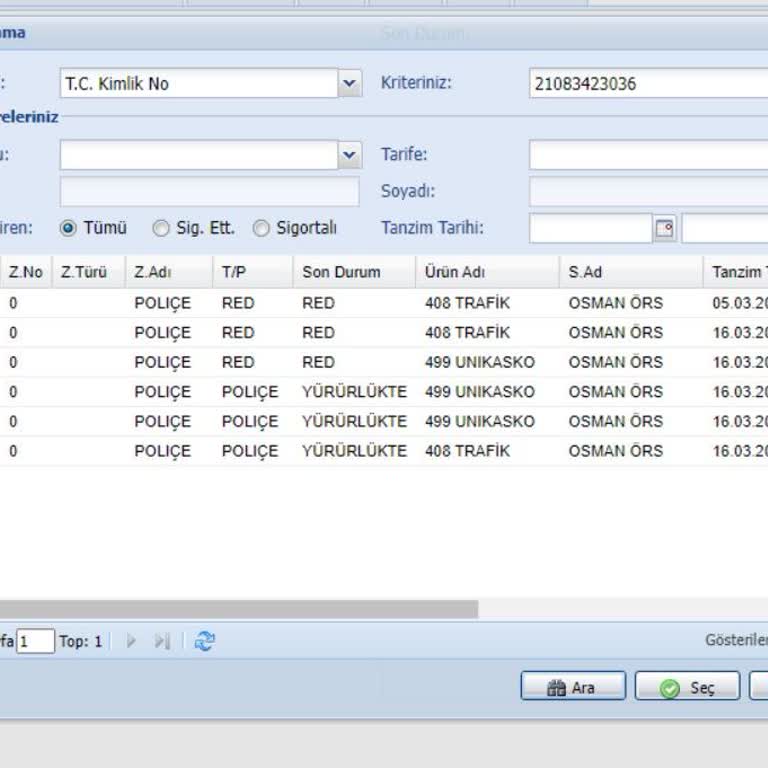
Task: Open the empty dropdown left of Tarife
Action: point(349,155)
